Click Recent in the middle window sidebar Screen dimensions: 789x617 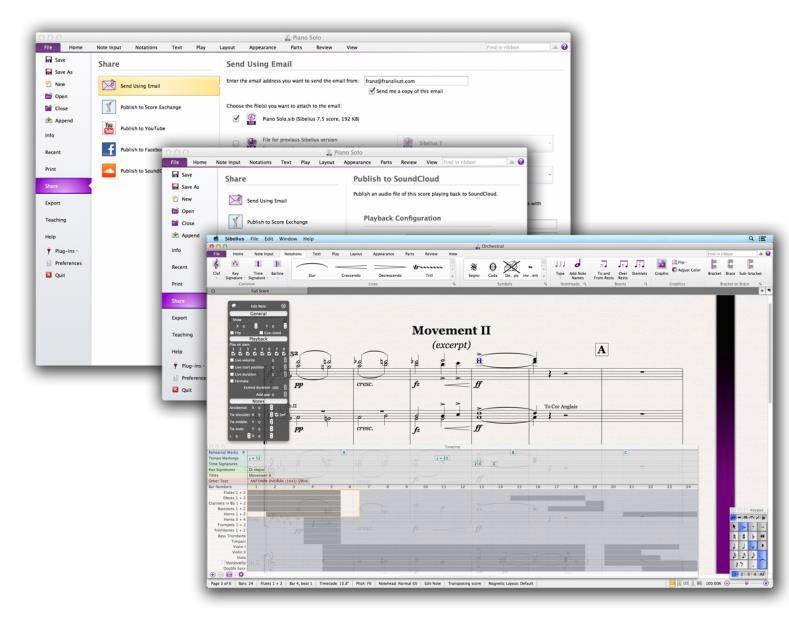[179, 267]
